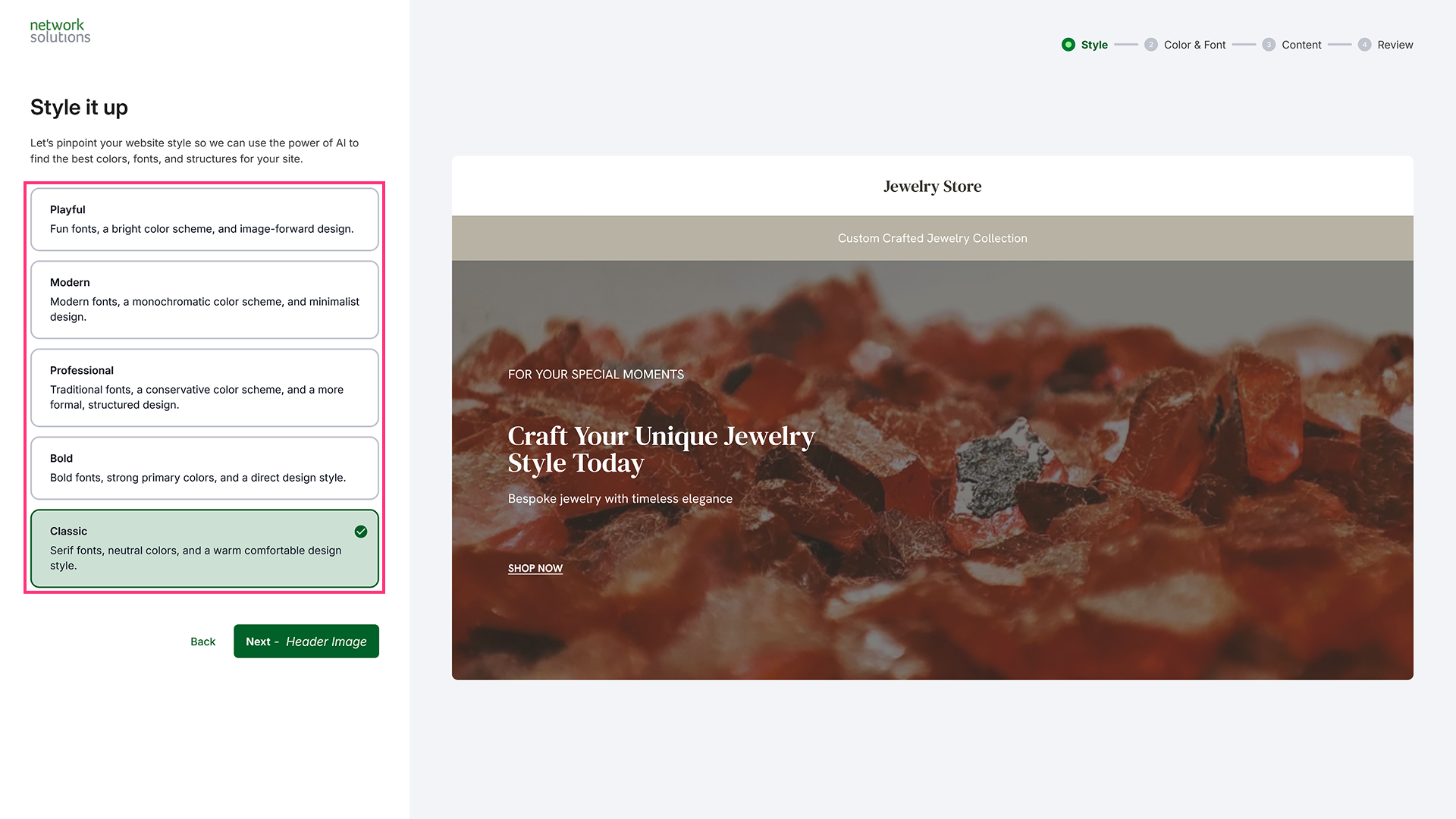Click the Style step circle indicator
This screenshot has height=819, width=1456.
pos(1068,45)
